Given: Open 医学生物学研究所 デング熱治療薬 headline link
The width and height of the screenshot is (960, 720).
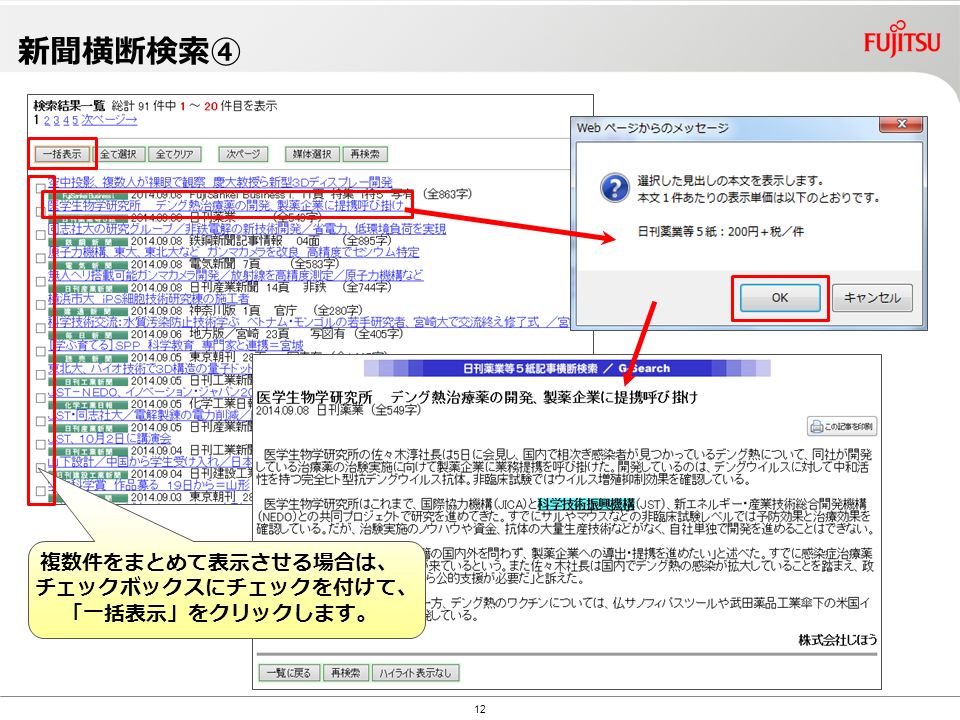Looking at the screenshot, I should pos(226,206).
